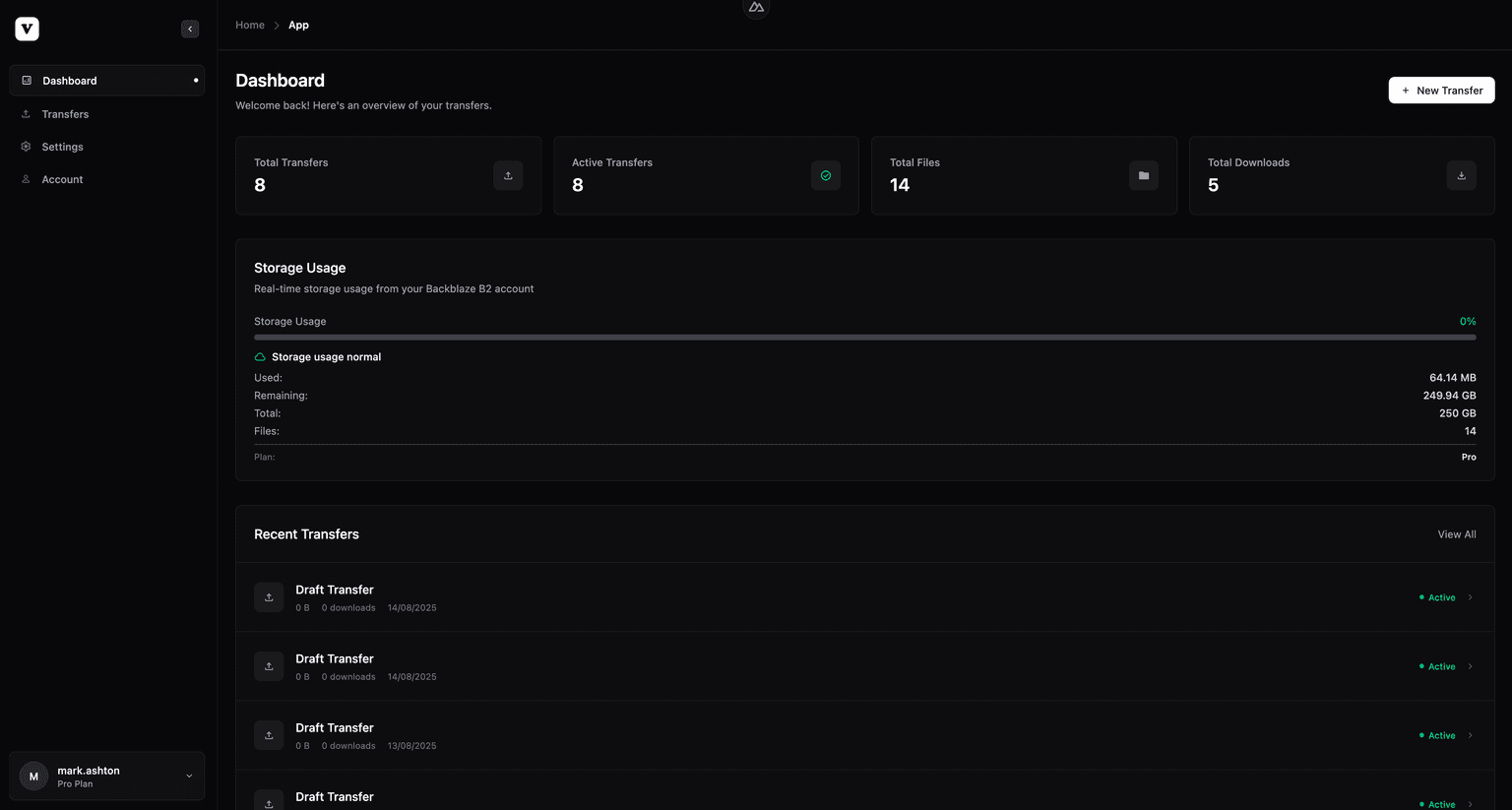Select Dashboard in the sidebar

(x=69, y=80)
